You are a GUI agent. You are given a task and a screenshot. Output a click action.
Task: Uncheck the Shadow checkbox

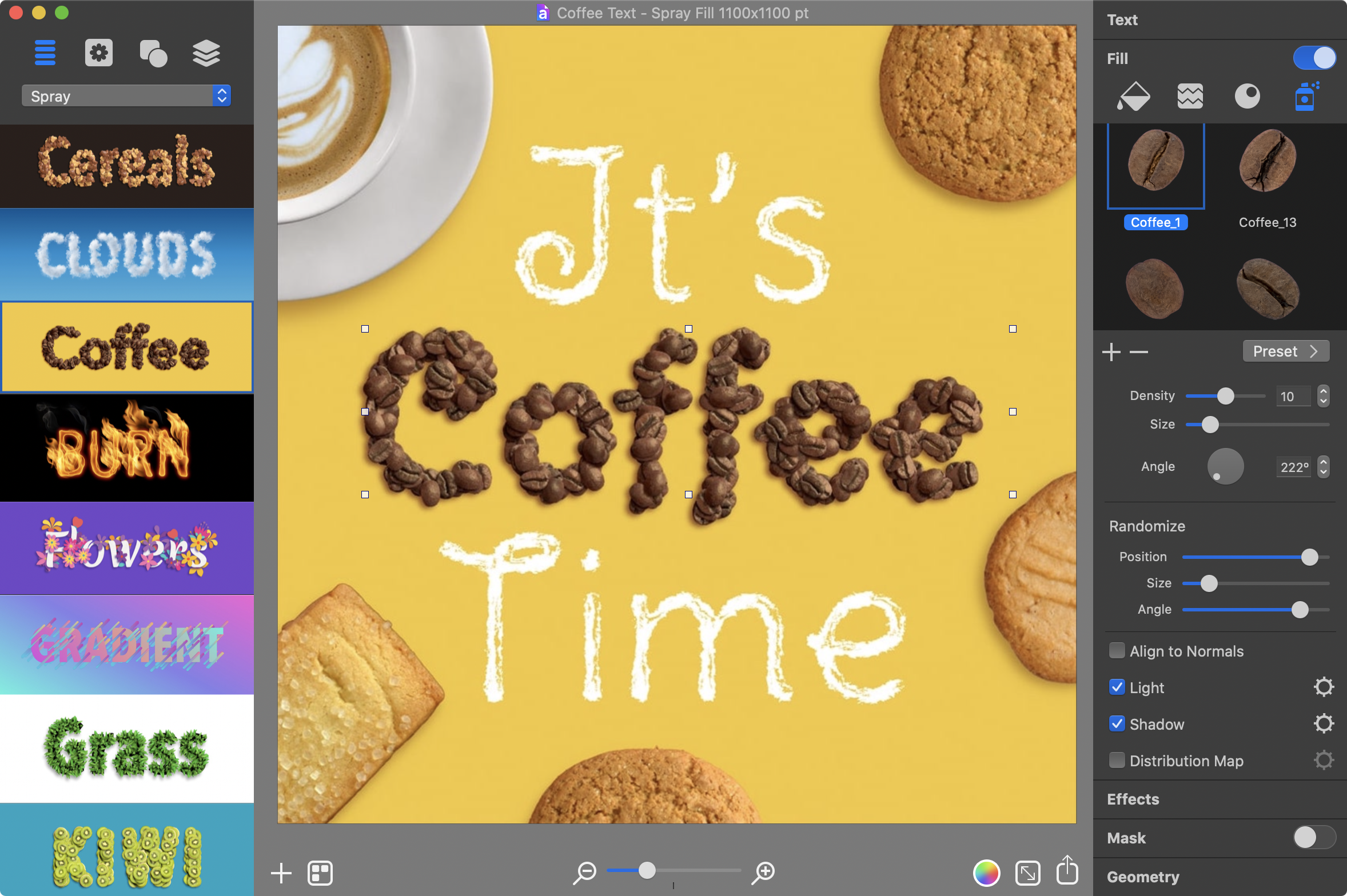(x=1116, y=723)
